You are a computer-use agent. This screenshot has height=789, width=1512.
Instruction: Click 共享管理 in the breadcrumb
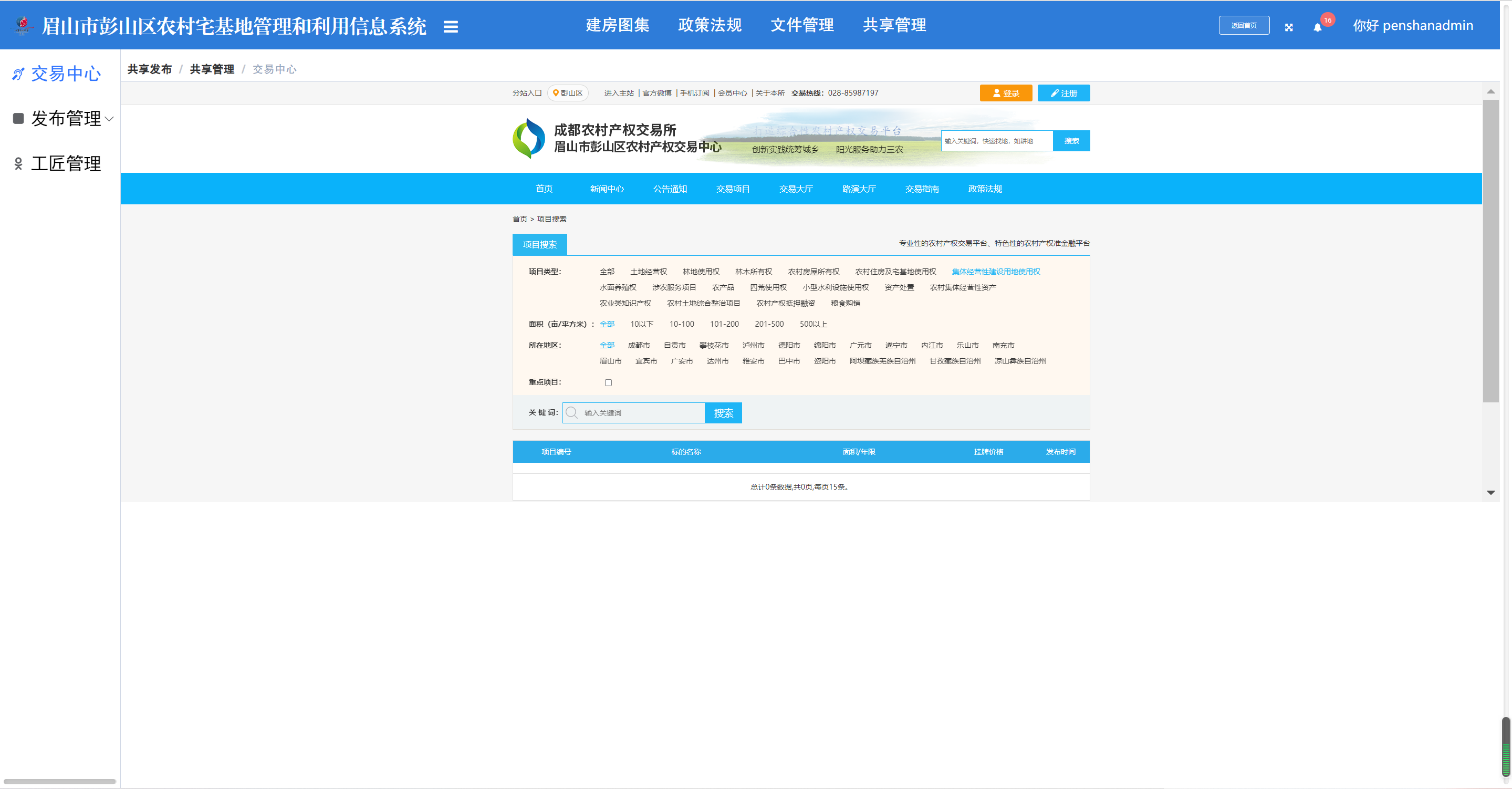coord(212,69)
